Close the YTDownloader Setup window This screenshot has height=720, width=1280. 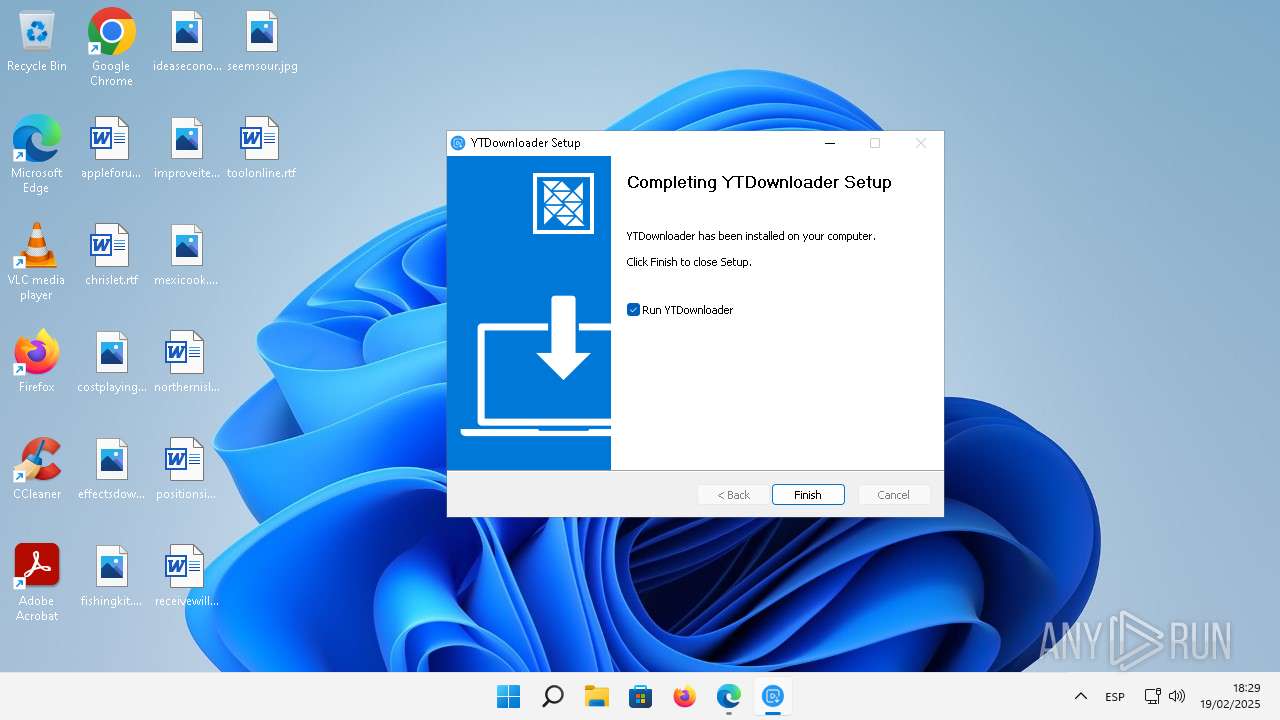coord(921,143)
